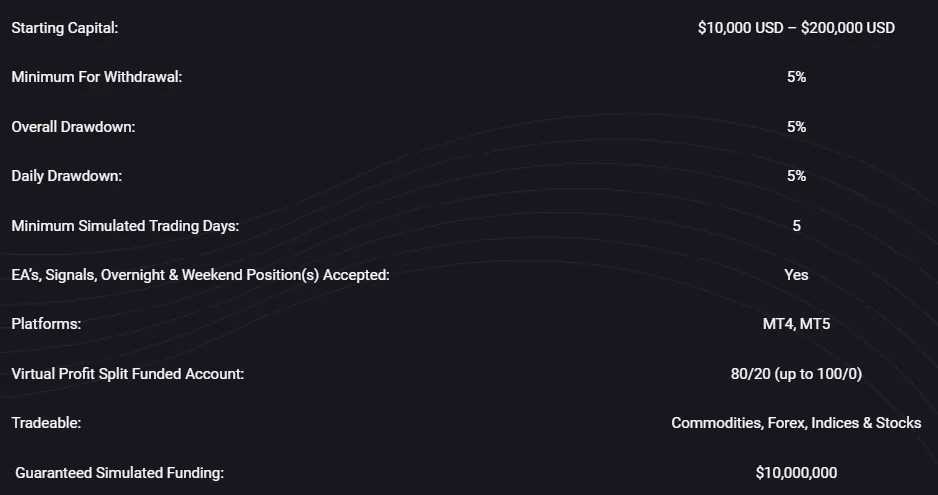Click the "Tradeable:" label
938x495 pixels.
[x=46, y=423]
